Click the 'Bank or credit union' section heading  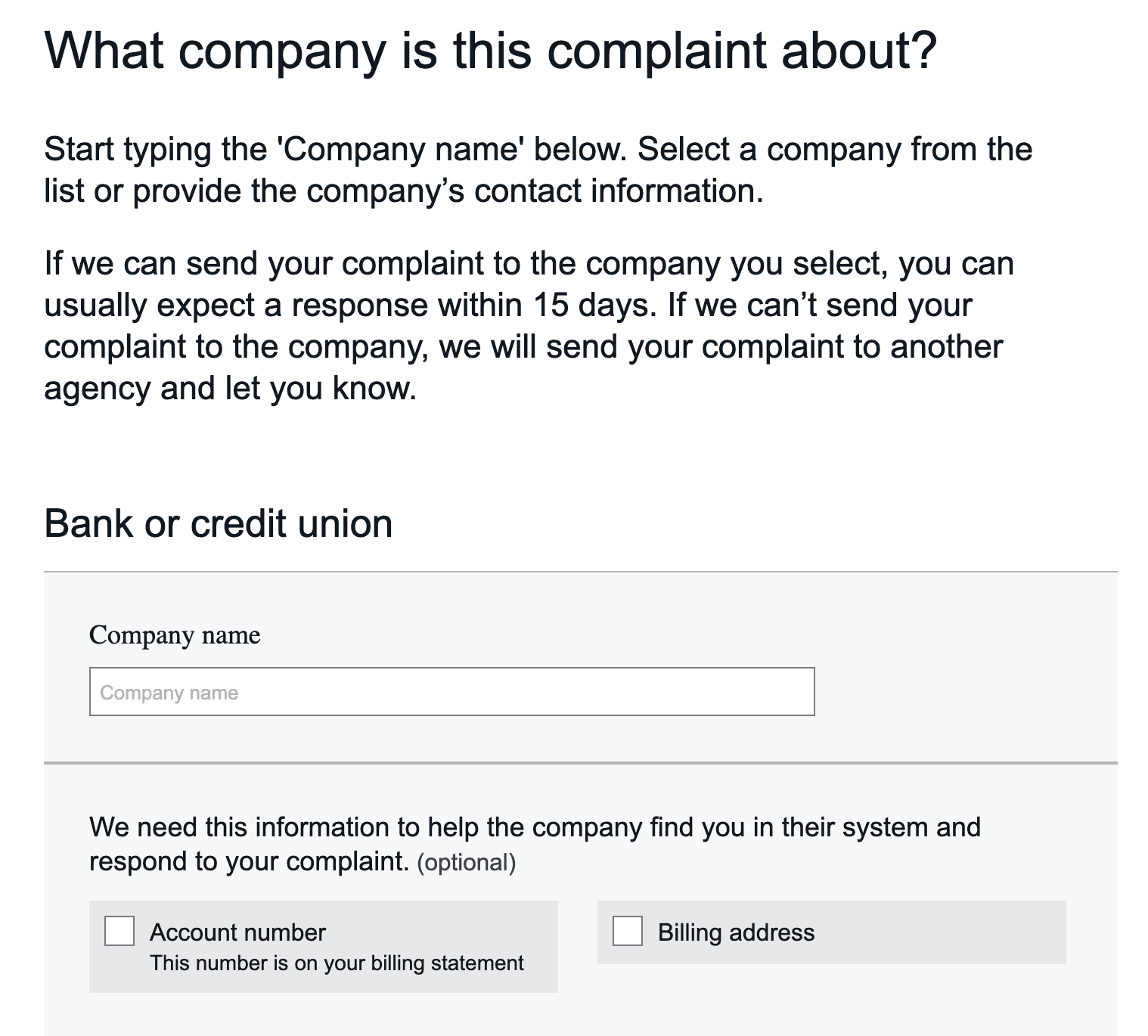(x=219, y=524)
